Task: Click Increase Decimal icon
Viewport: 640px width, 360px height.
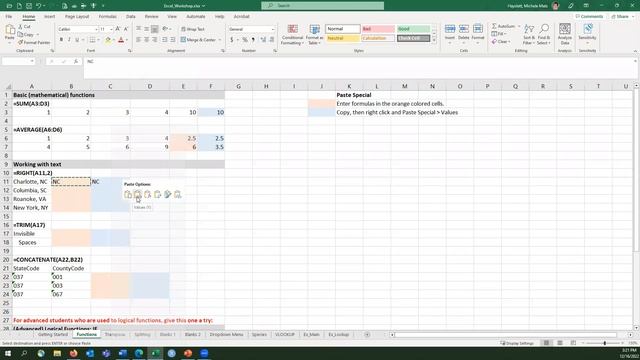Action: (263, 40)
